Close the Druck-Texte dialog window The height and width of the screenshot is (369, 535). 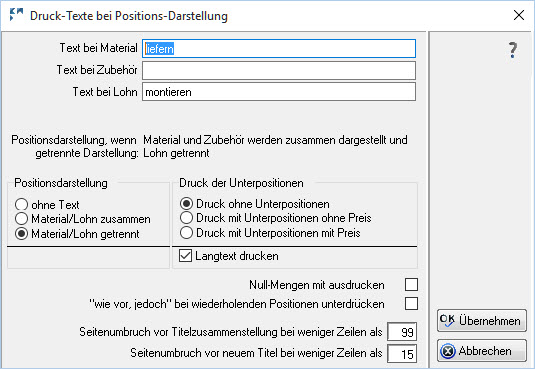(x=519, y=15)
